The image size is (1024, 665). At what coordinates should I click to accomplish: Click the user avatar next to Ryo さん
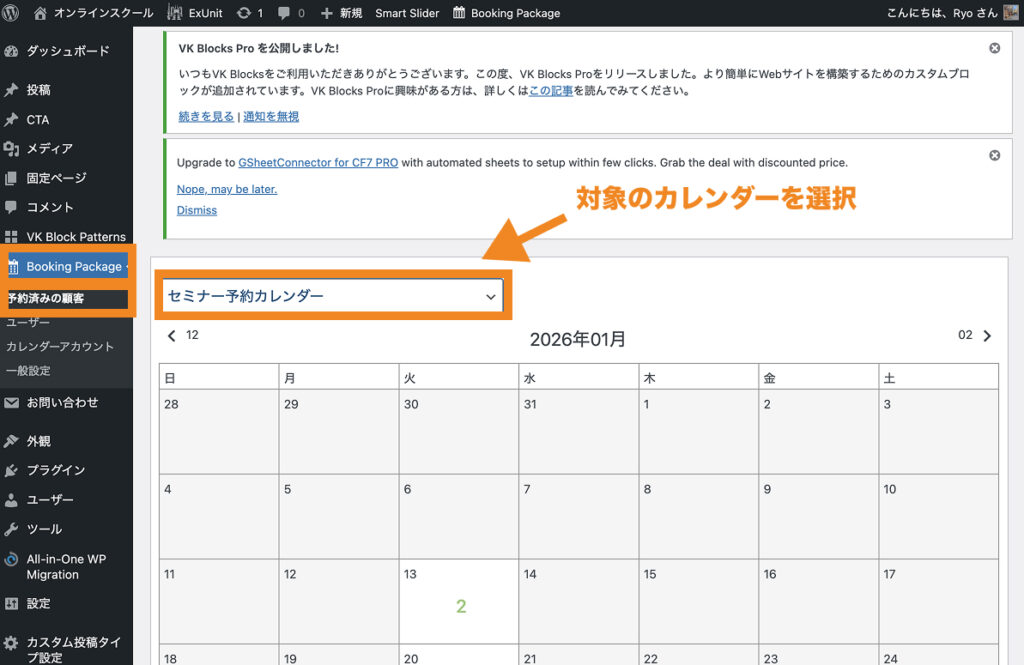[1011, 13]
